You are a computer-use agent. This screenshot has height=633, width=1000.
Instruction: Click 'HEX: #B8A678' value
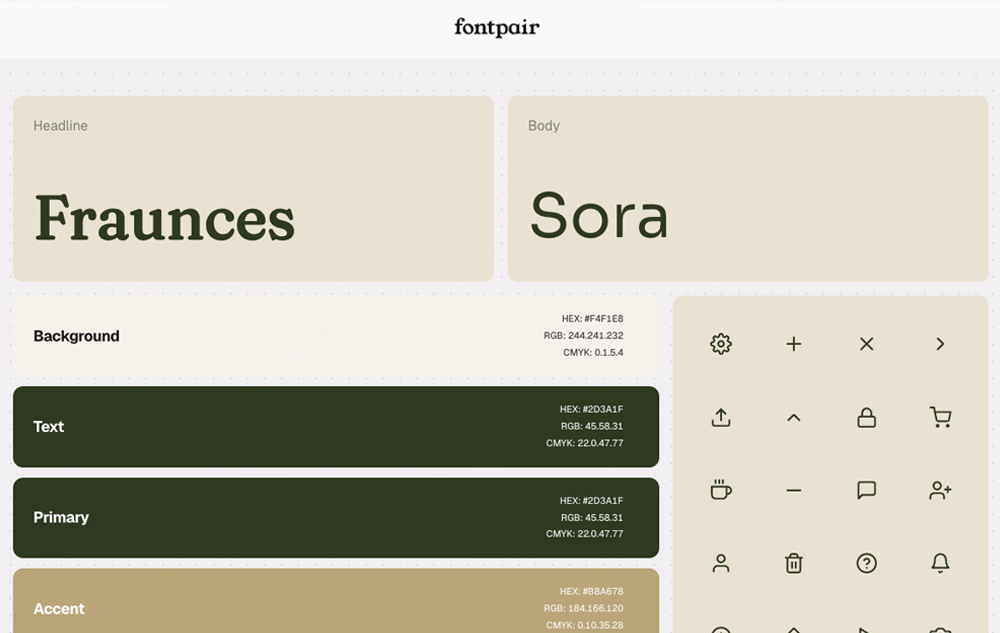click(591, 592)
